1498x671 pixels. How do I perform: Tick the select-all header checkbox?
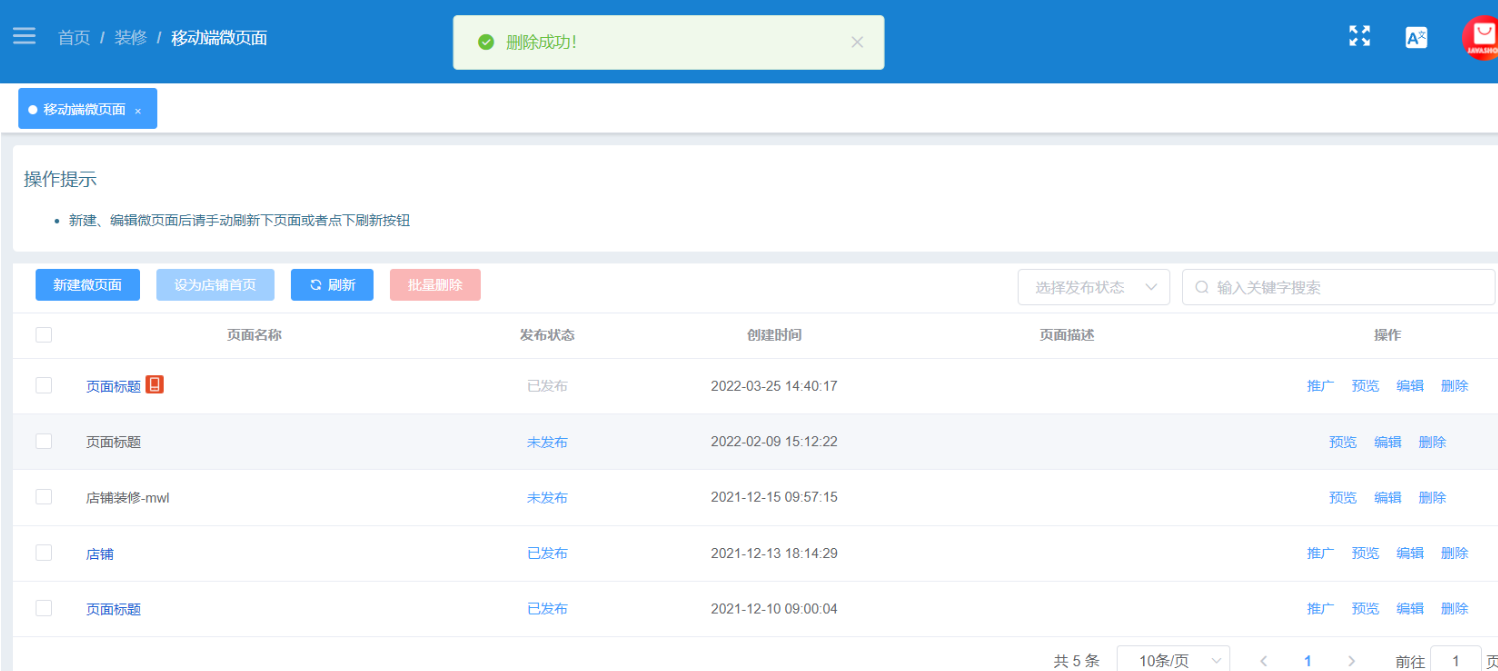point(44,335)
